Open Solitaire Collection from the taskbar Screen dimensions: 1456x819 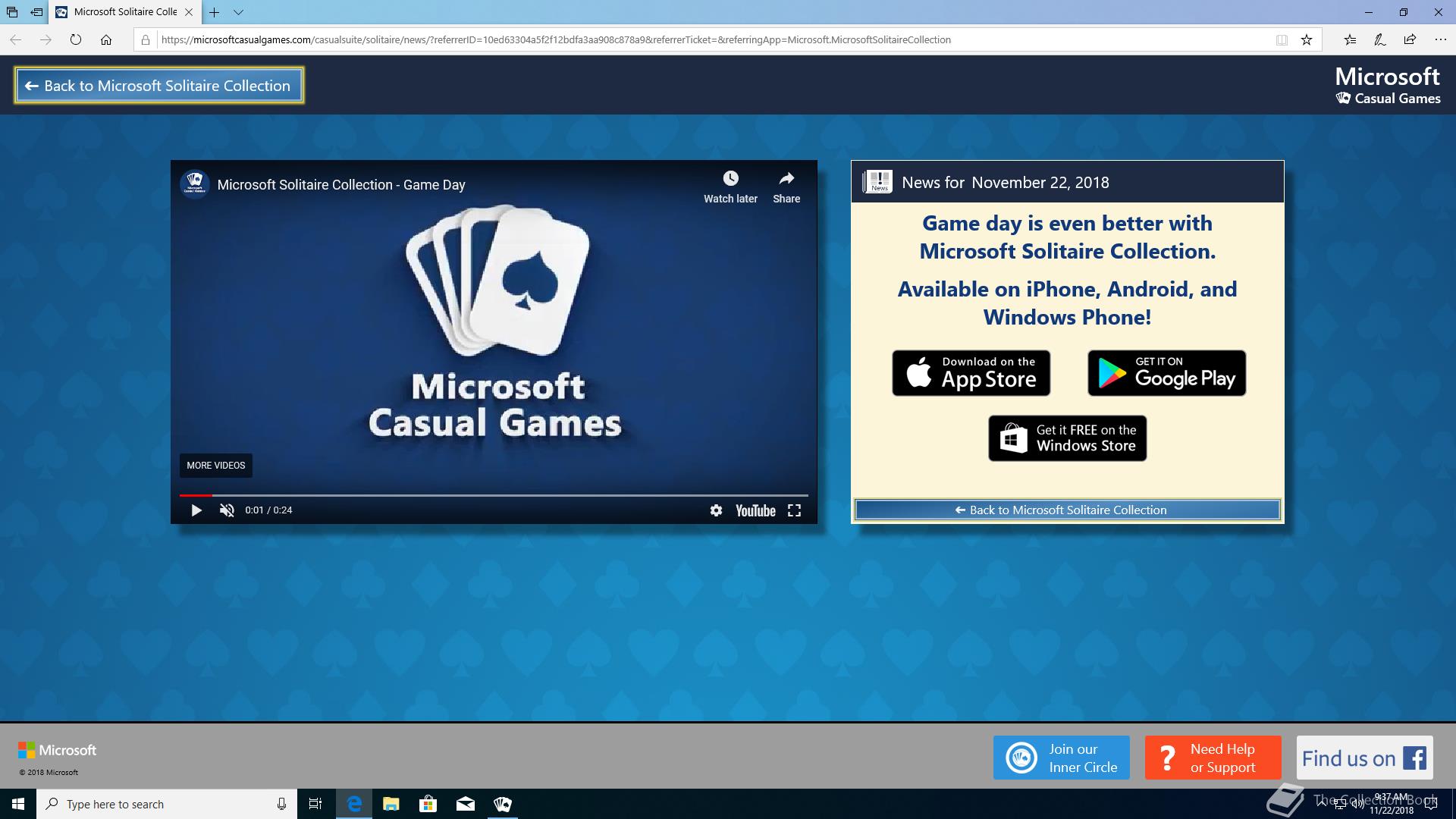[x=503, y=804]
